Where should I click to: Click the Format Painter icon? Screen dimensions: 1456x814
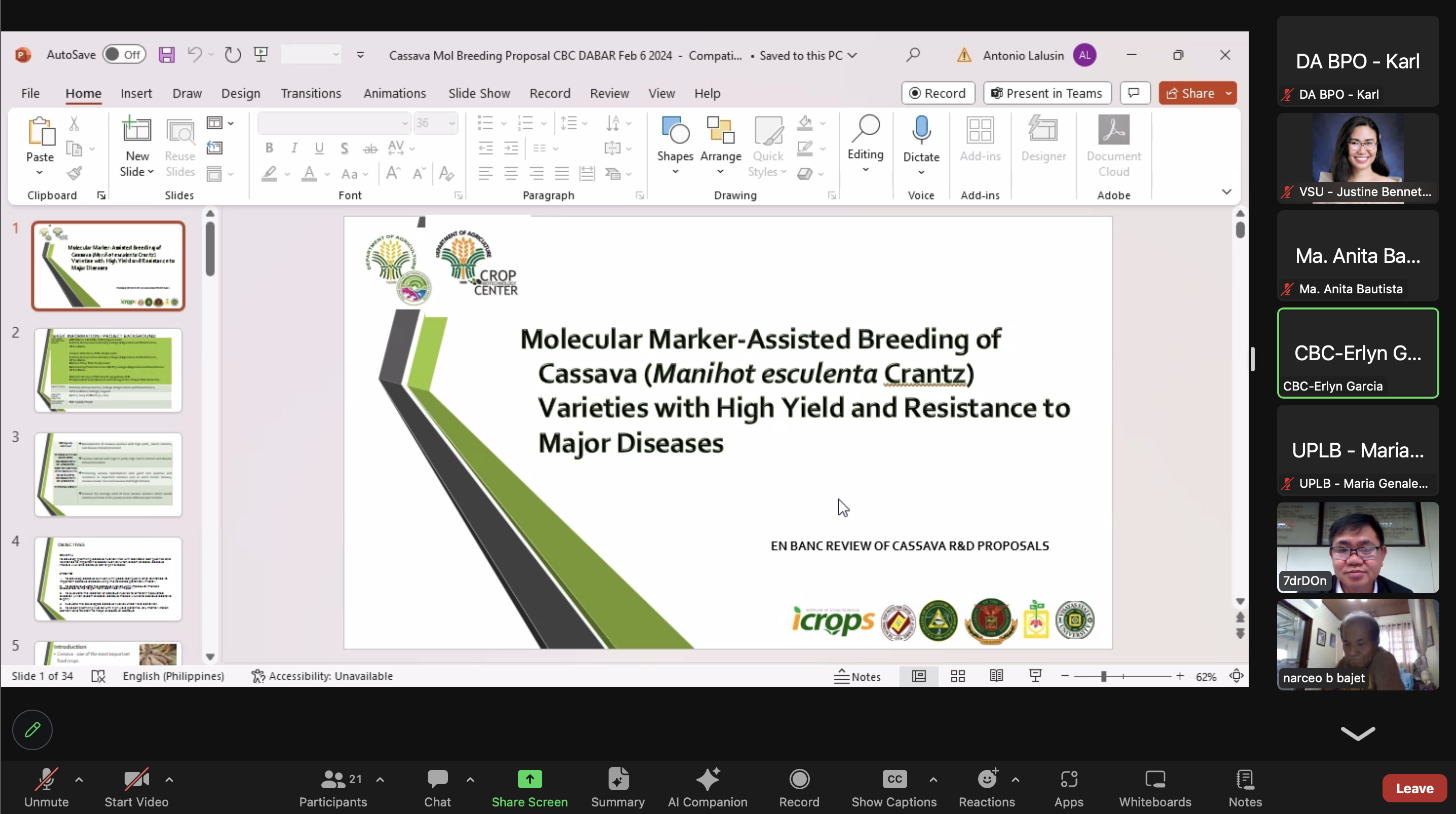coord(74,173)
